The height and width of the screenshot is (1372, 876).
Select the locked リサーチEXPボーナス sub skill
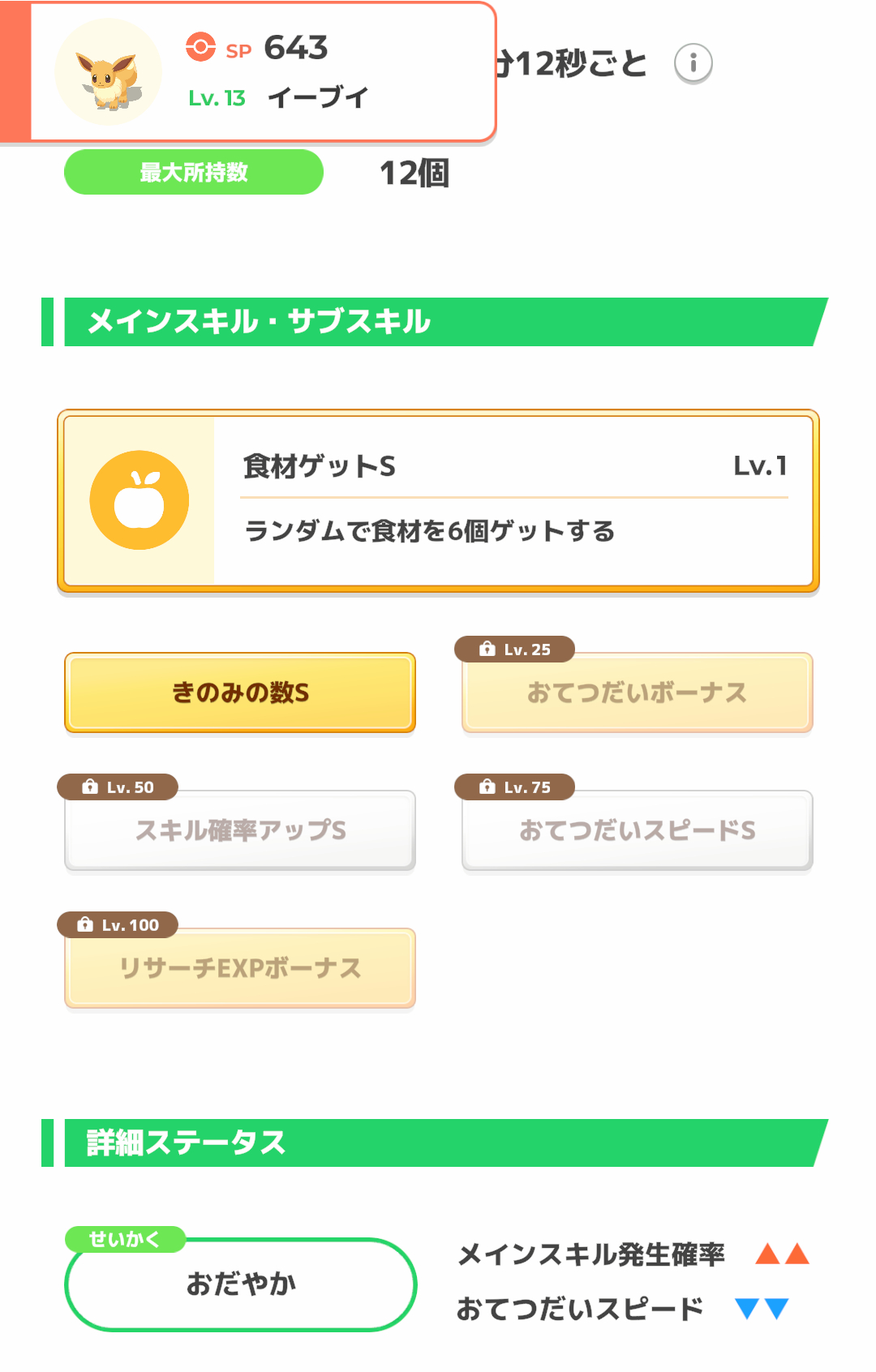[x=240, y=968]
